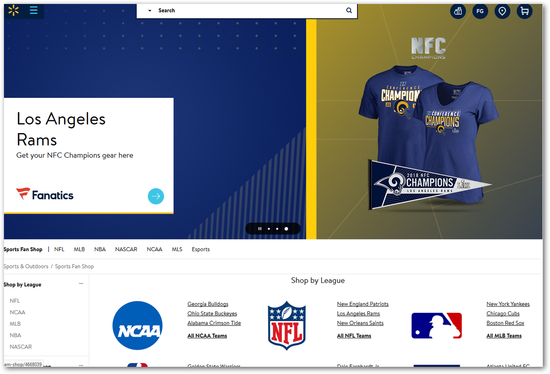Click the Los Angeles Rams banner heading
This screenshot has height=374, width=550.
click(61, 129)
